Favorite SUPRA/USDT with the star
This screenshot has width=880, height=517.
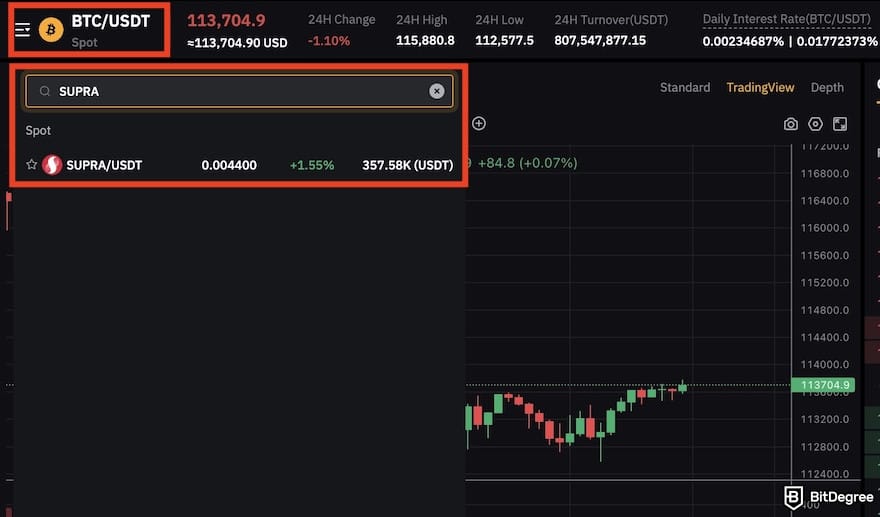31,164
